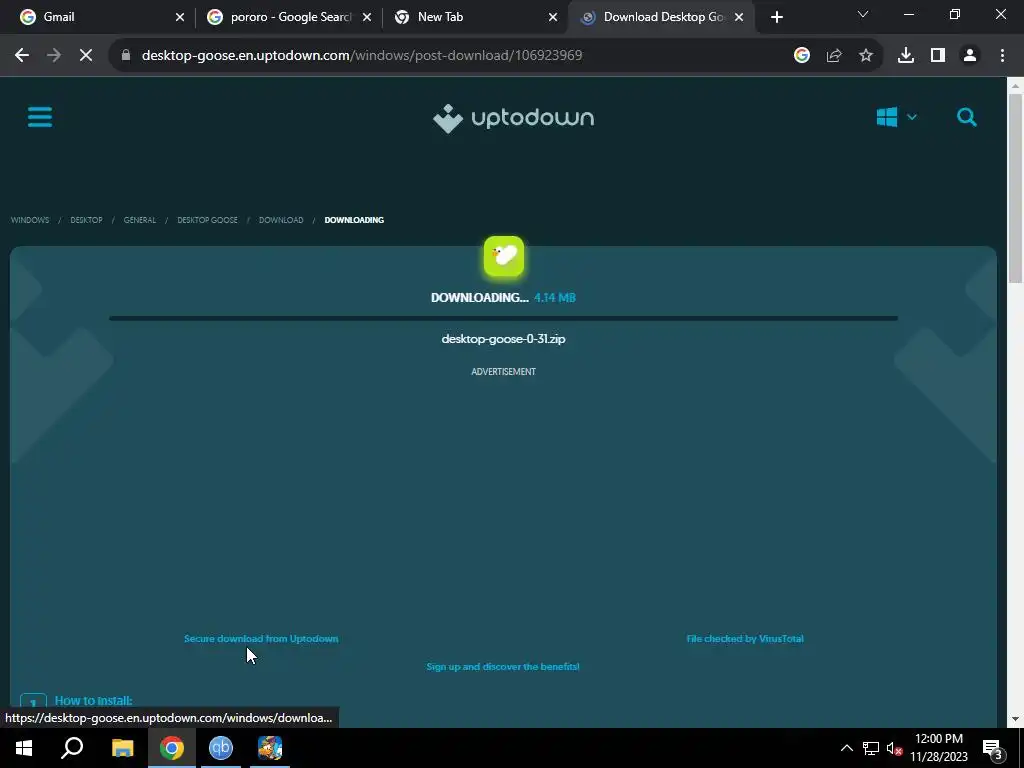Click the Google icon in address bar
Viewport: 1024px width, 768px height.
[x=802, y=56]
